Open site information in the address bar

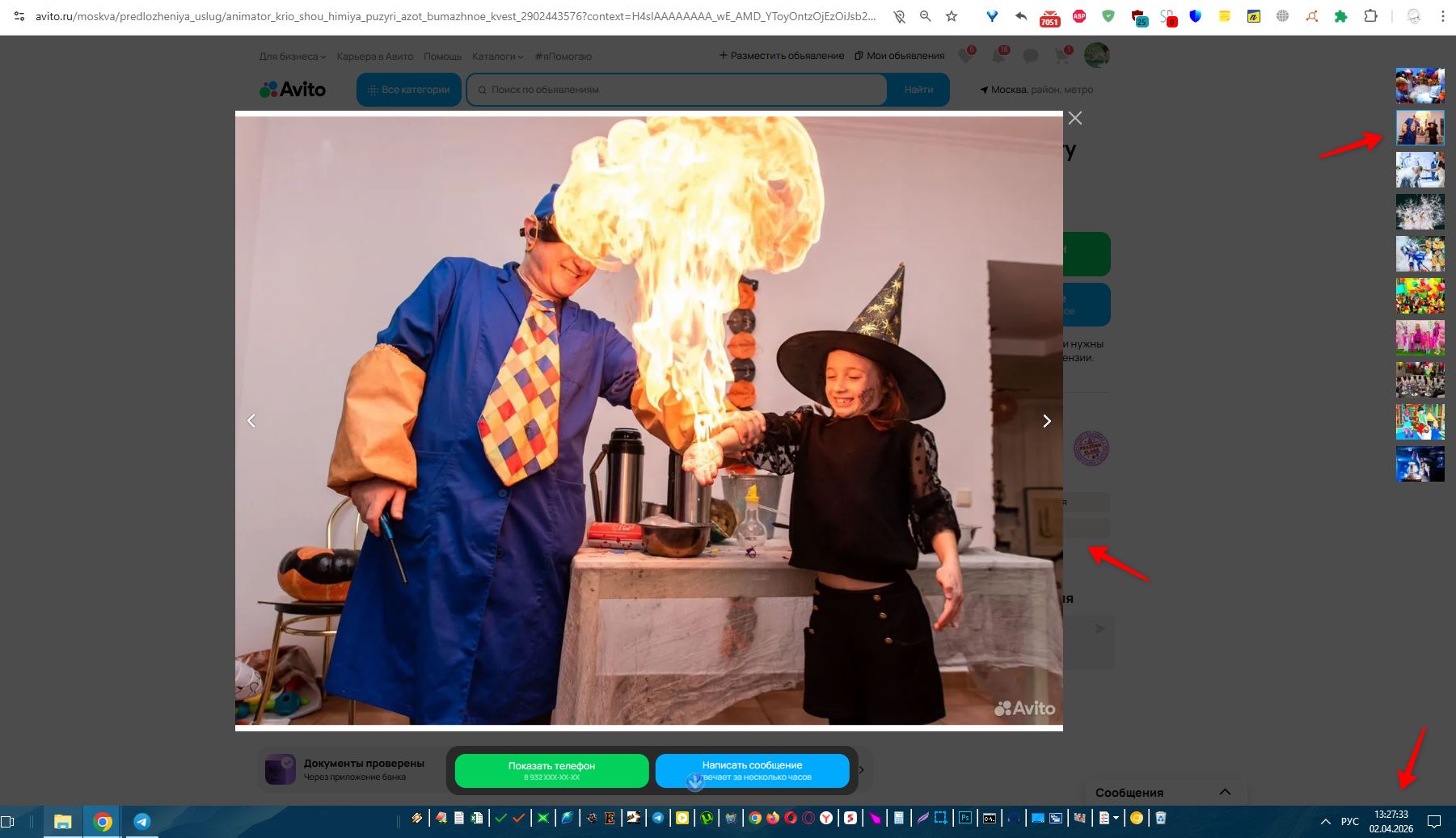19,16
